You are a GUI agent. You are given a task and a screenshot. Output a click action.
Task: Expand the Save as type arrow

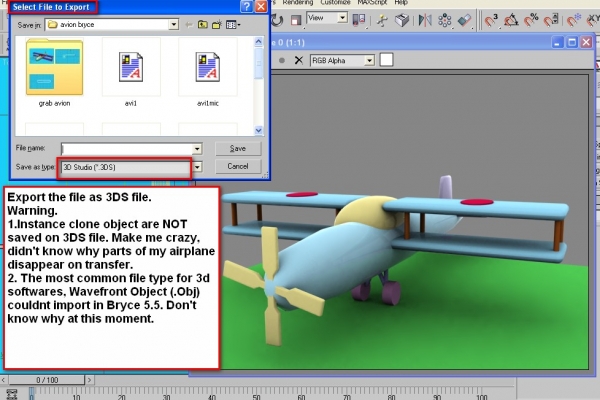(197, 167)
